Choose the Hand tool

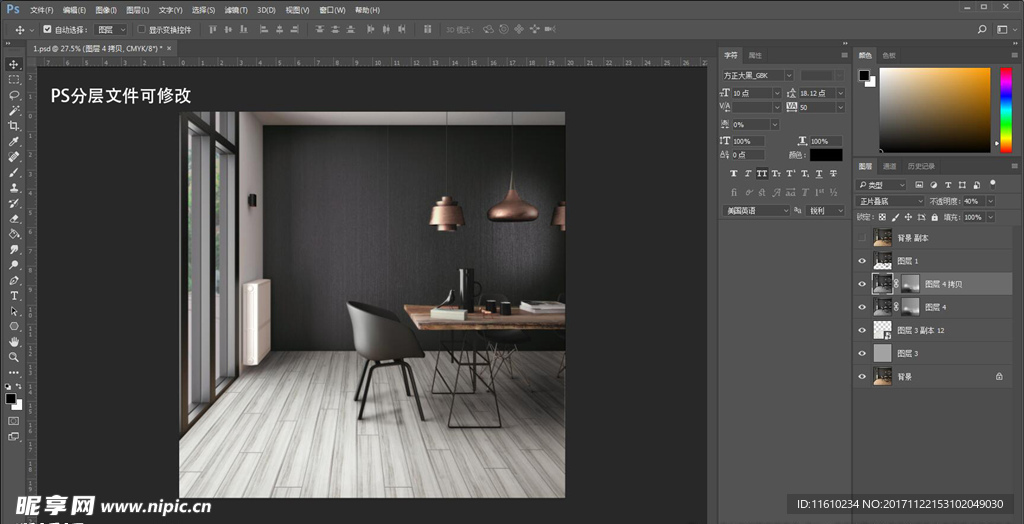(x=14, y=342)
